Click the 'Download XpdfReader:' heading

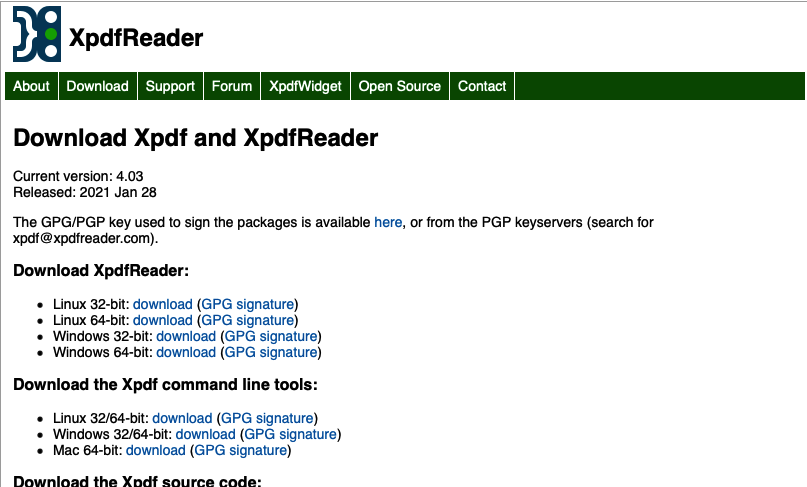point(101,270)
